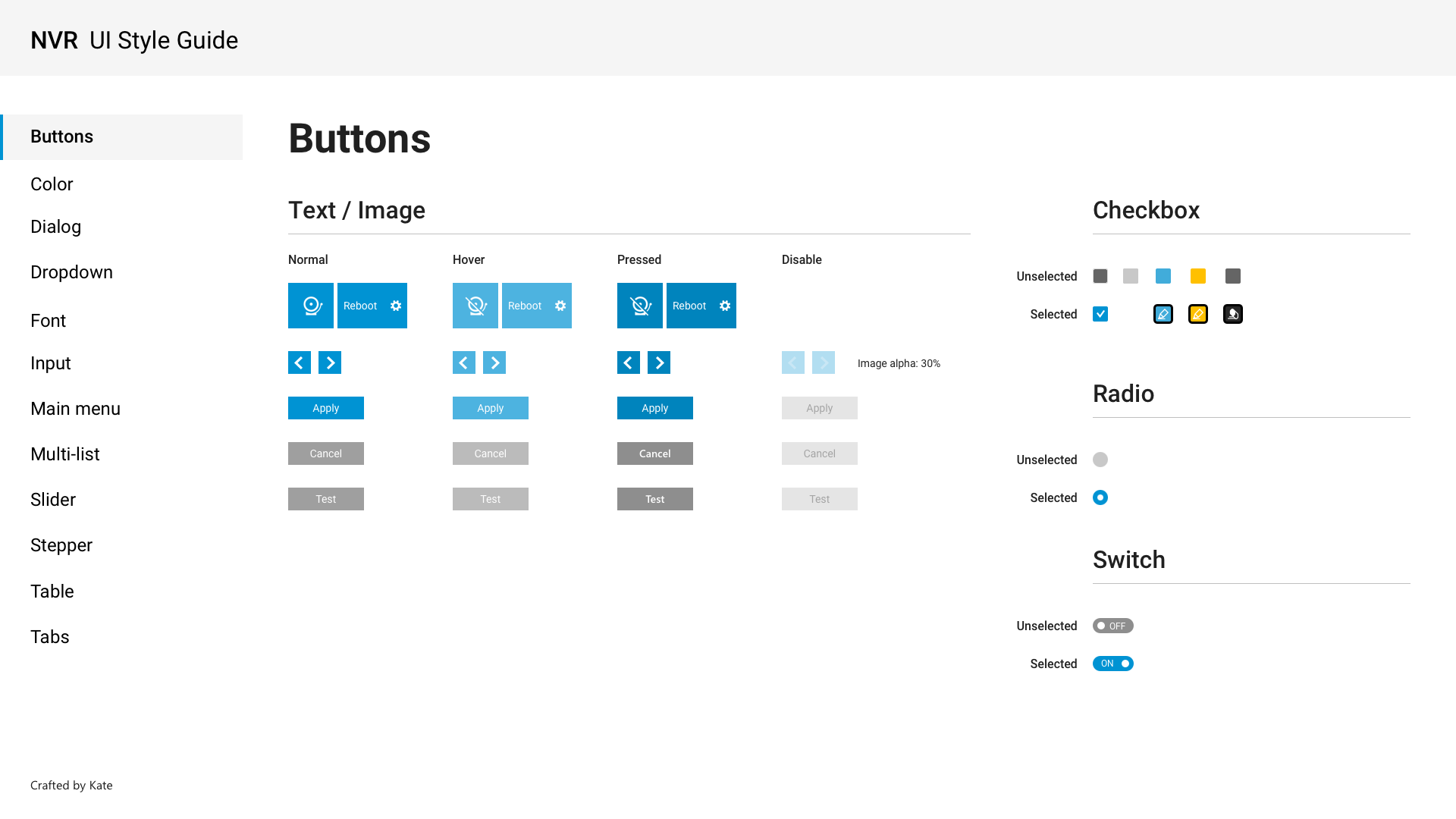Click the Normal state Cancel button
1456x819 pixels.
pyautogui.click(x=326, y=453)
